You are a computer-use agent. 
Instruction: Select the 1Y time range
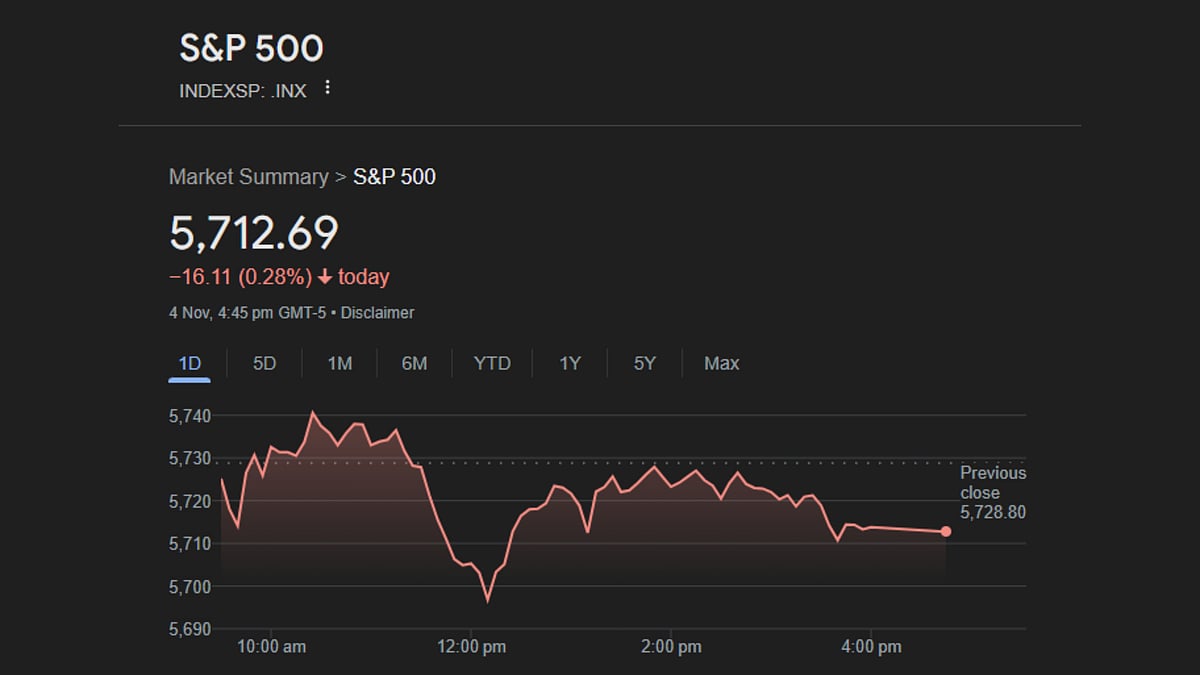coord(570,364)
